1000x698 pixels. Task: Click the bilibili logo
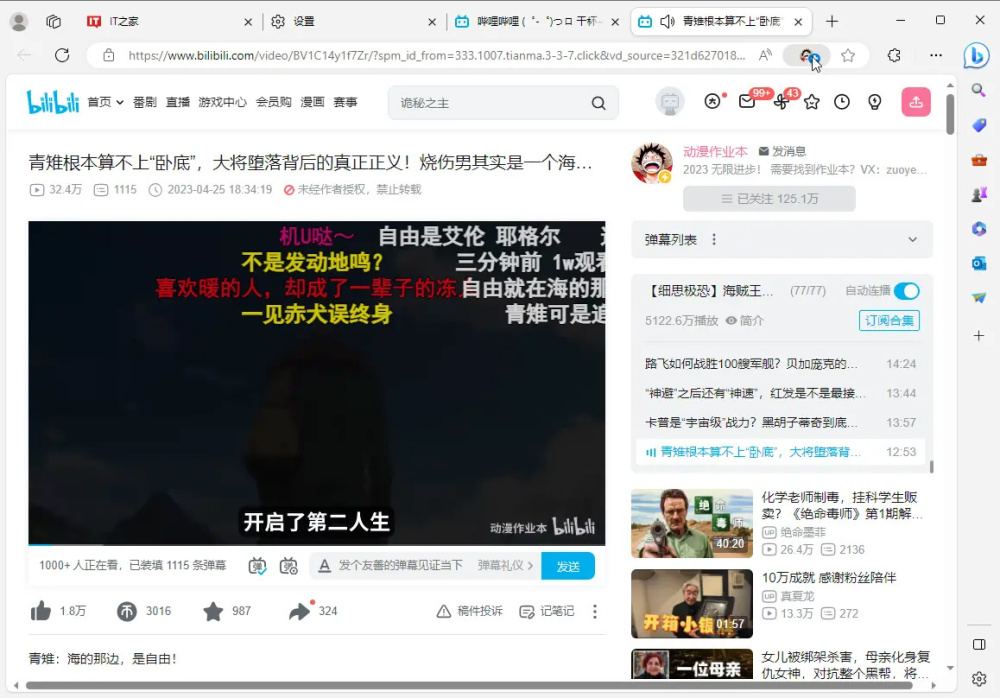(x=53, y=102)
